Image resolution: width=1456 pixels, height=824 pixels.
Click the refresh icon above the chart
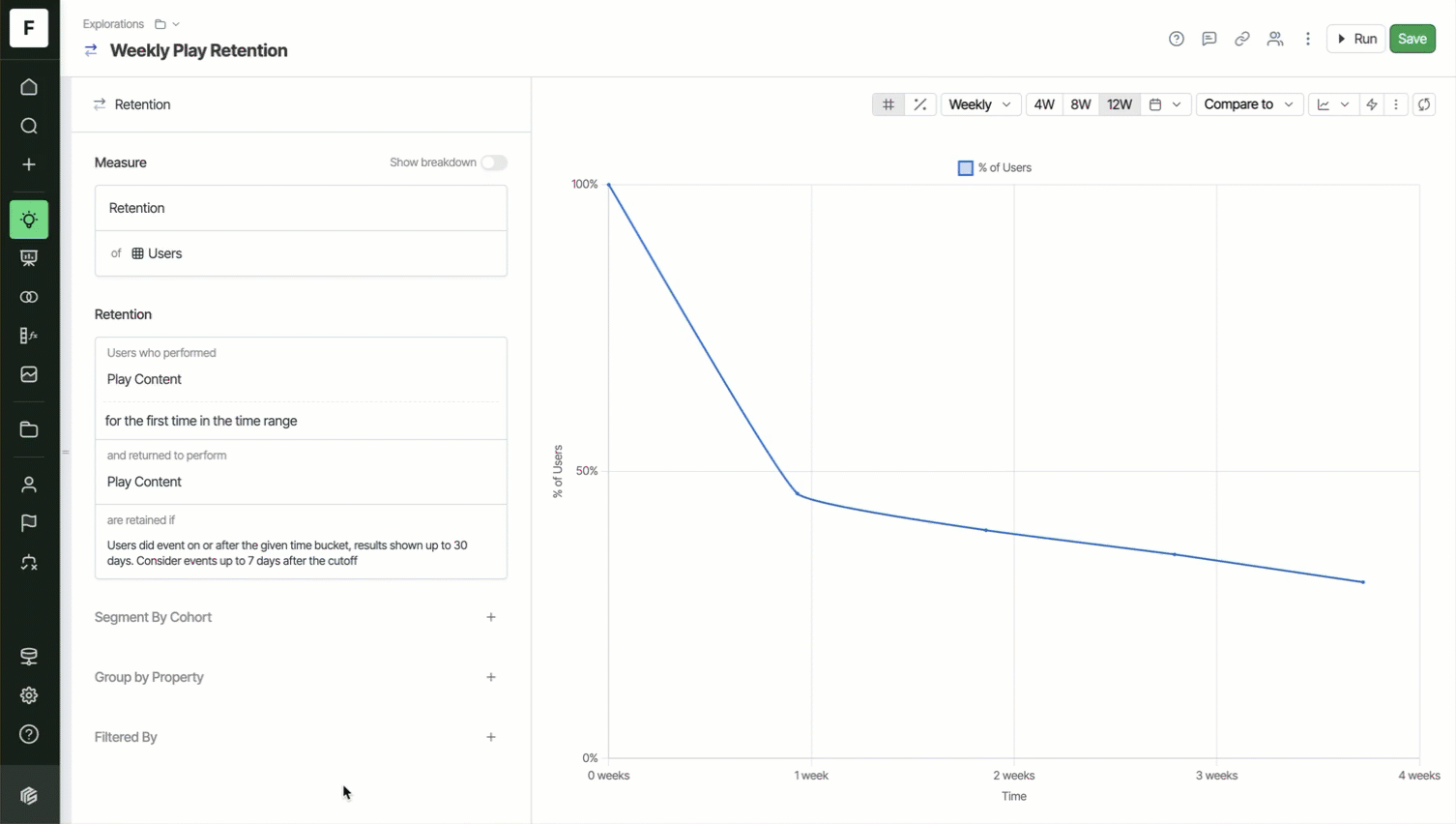click(1424, 104)
